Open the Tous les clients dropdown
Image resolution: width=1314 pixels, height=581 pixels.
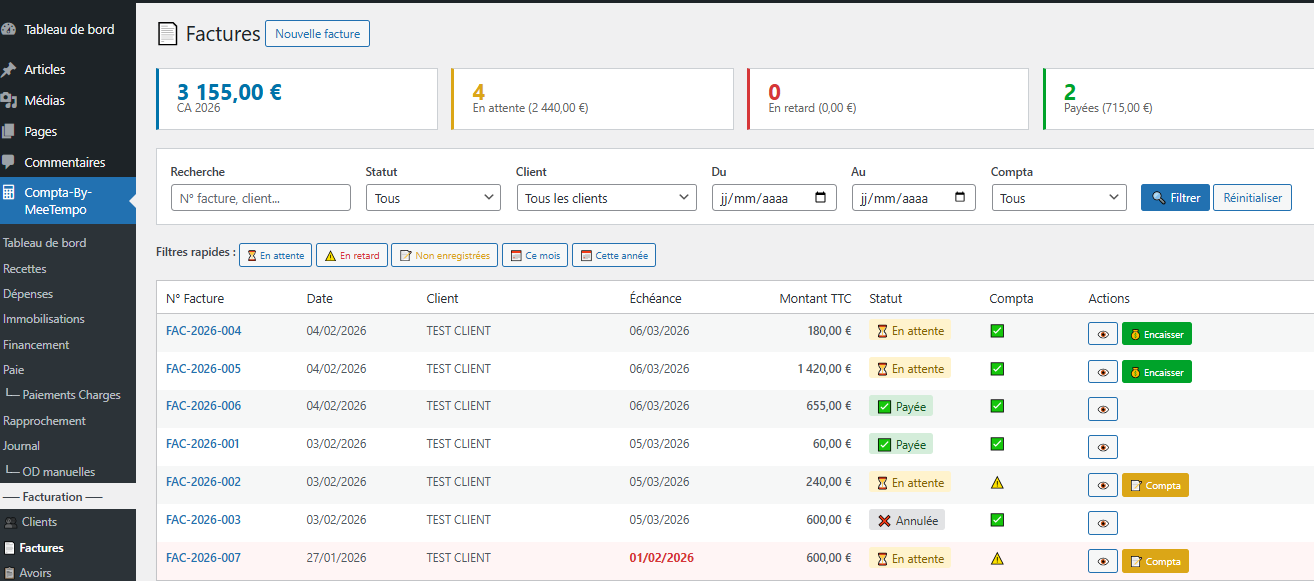tap(606, 197)
